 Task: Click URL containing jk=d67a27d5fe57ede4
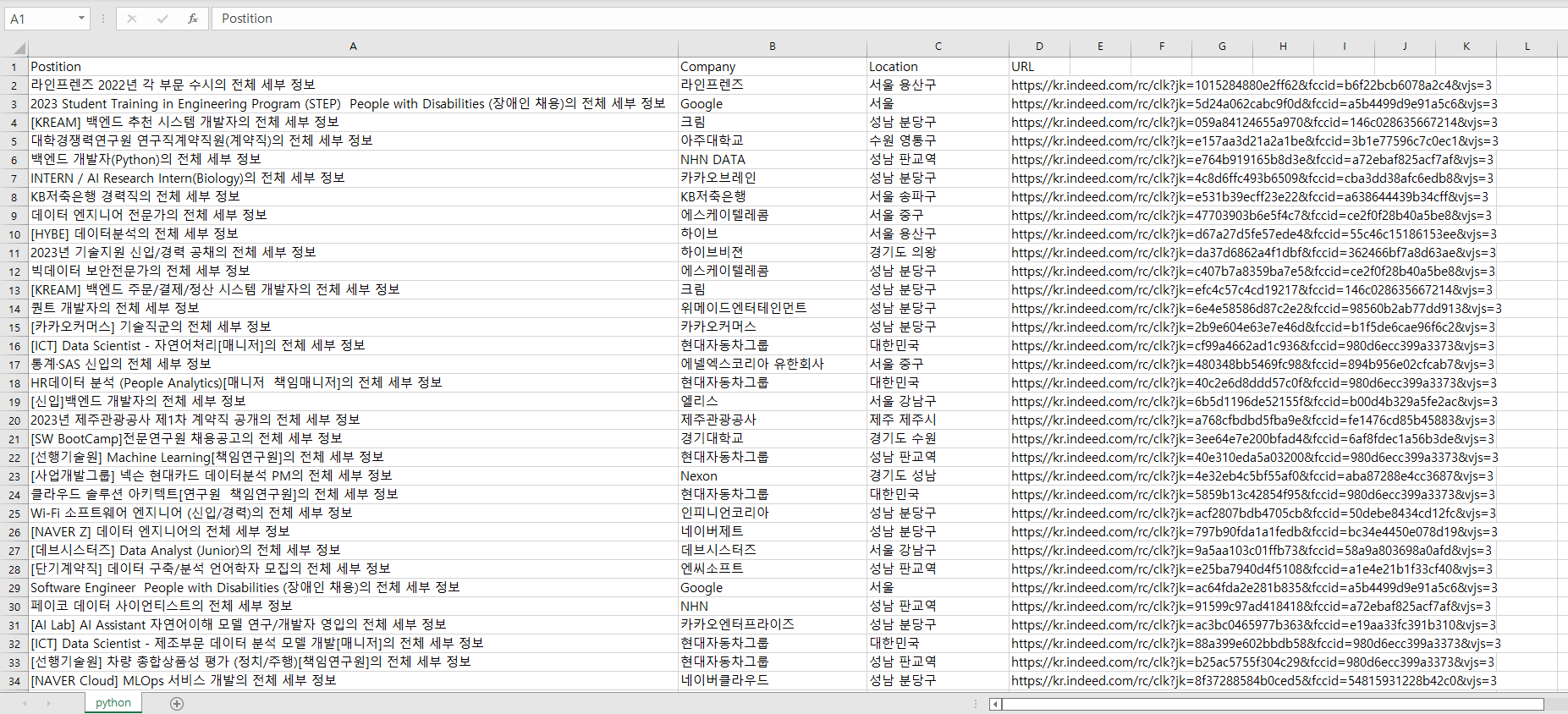point(1254,233)
